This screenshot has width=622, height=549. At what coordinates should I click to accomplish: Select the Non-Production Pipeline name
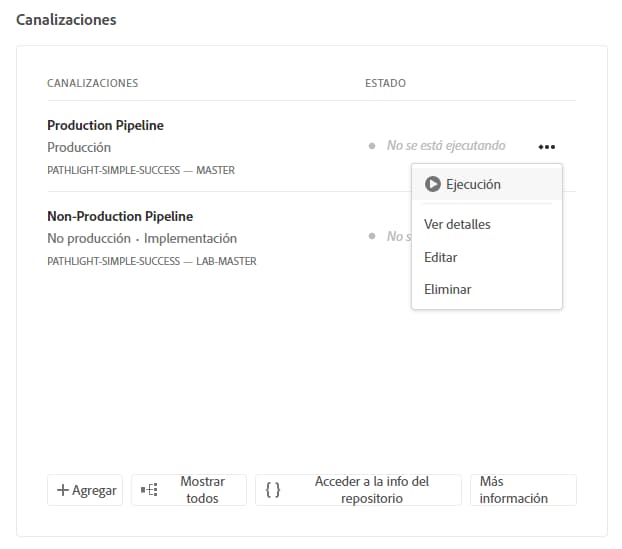tap(120, 216)
